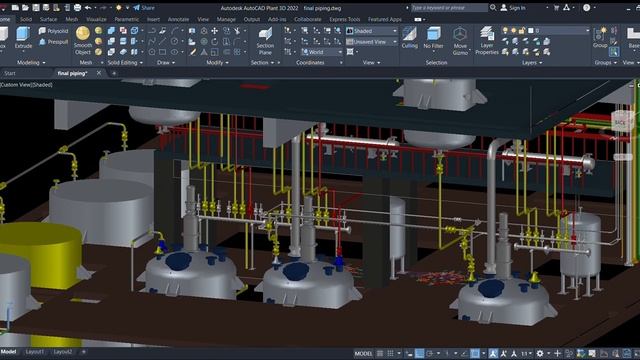Click the Erase pencil icon in the Modify panel
640x360 pixels.
[193, 52]
